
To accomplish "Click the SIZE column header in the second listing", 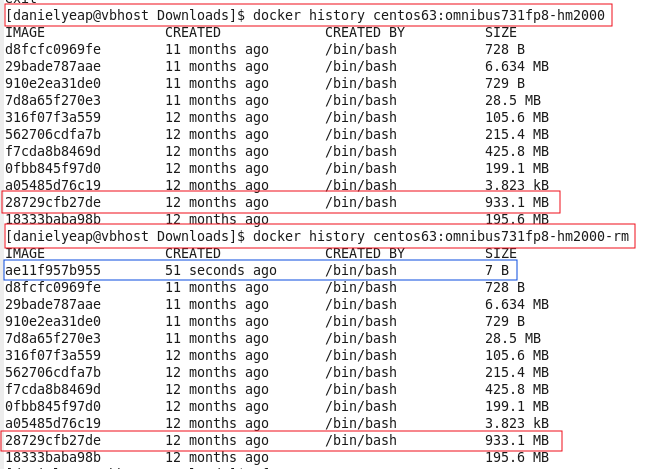I will (501, 253).
